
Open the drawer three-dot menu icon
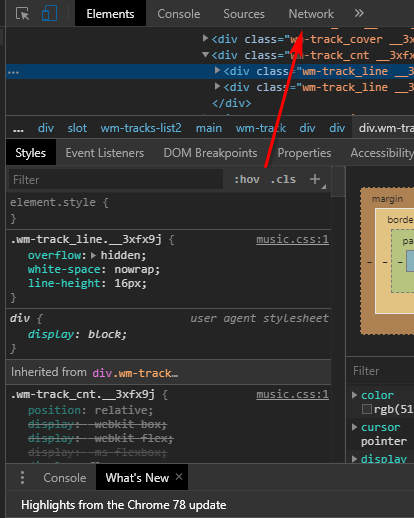tap(22, 477)
